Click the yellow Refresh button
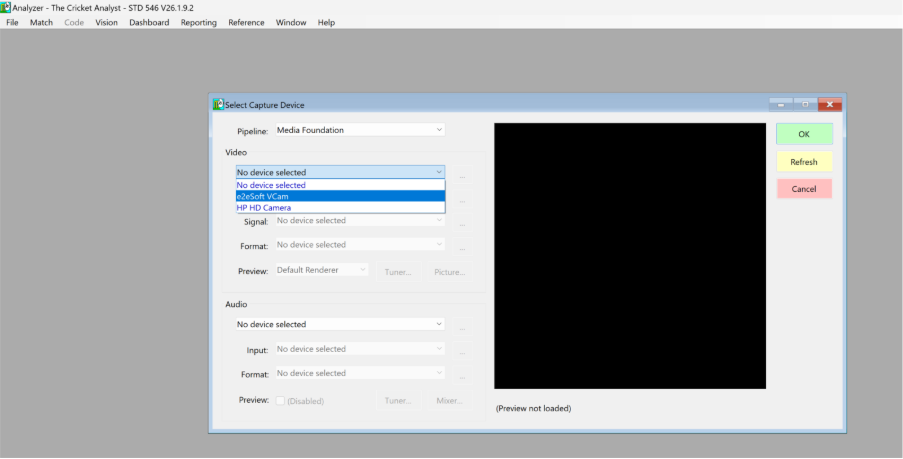Image resolution: width=903 pixels, height=459 pixels. pyautogui.click(x=804, y=162)
